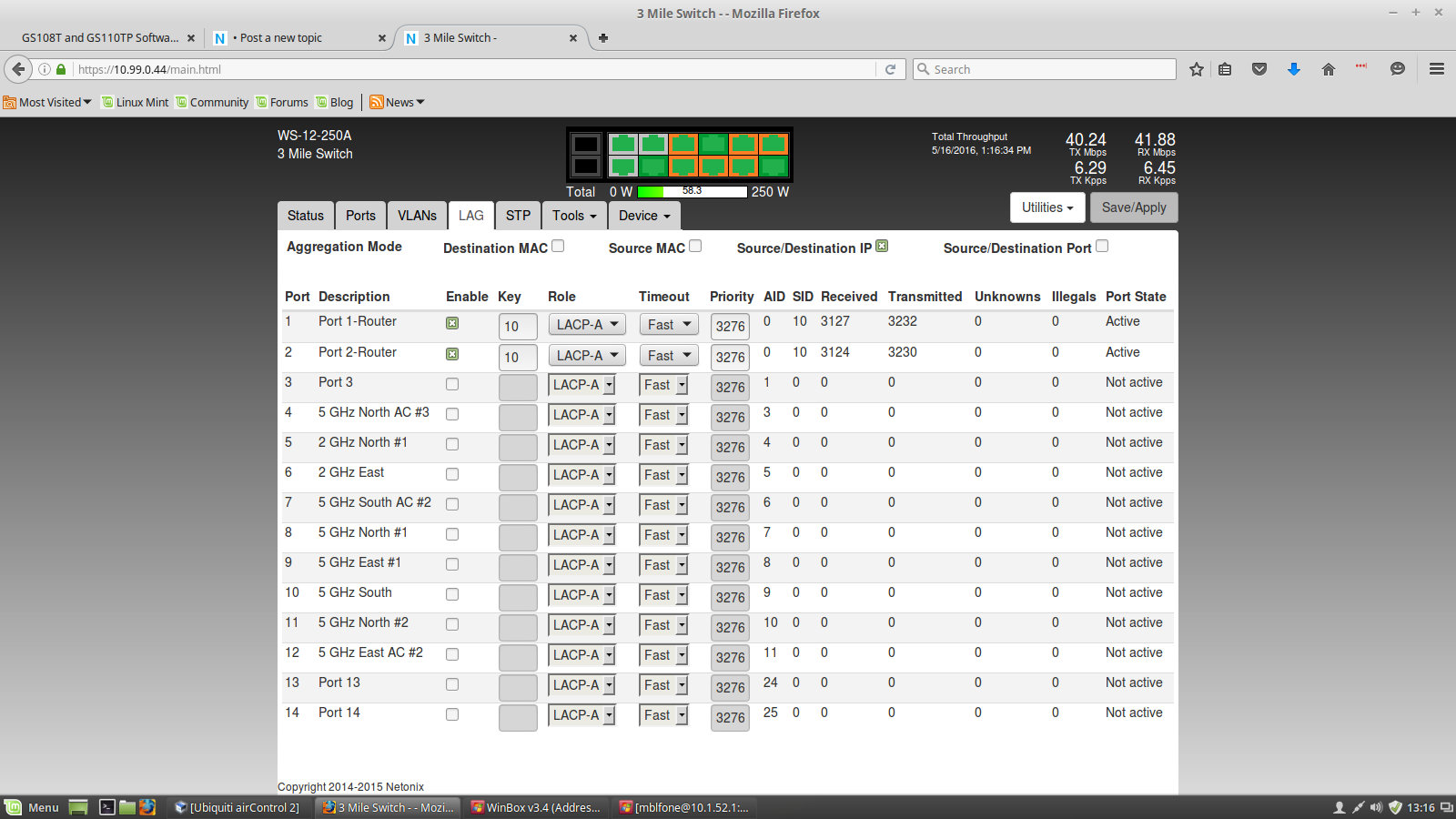Screen dimensions: 1456x819
Task: Enable LAG on Port 3 checkbox
Action: (452, 384)
